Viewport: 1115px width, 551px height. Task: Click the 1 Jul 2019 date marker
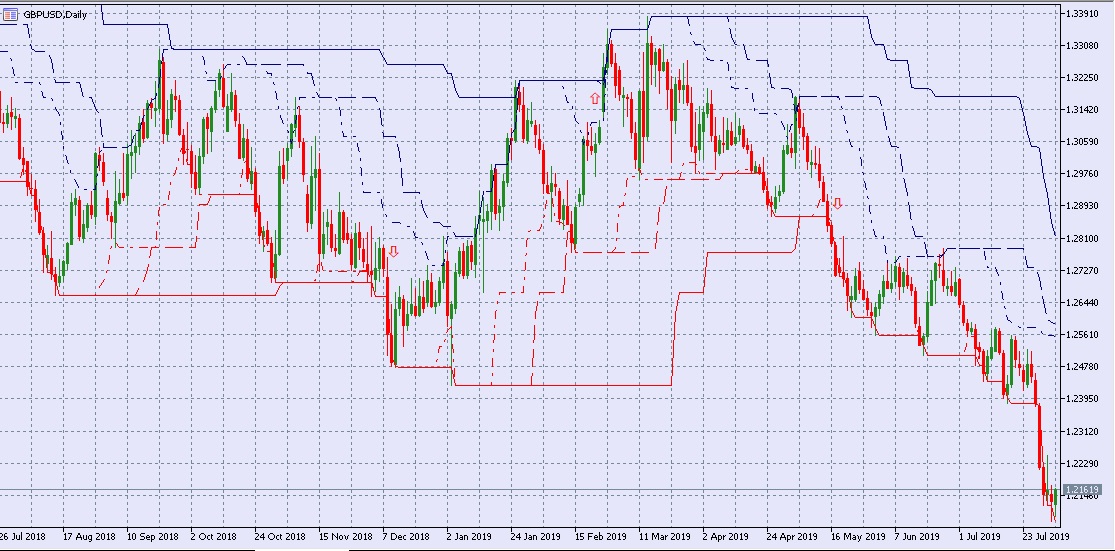click(x=978, y=536)
